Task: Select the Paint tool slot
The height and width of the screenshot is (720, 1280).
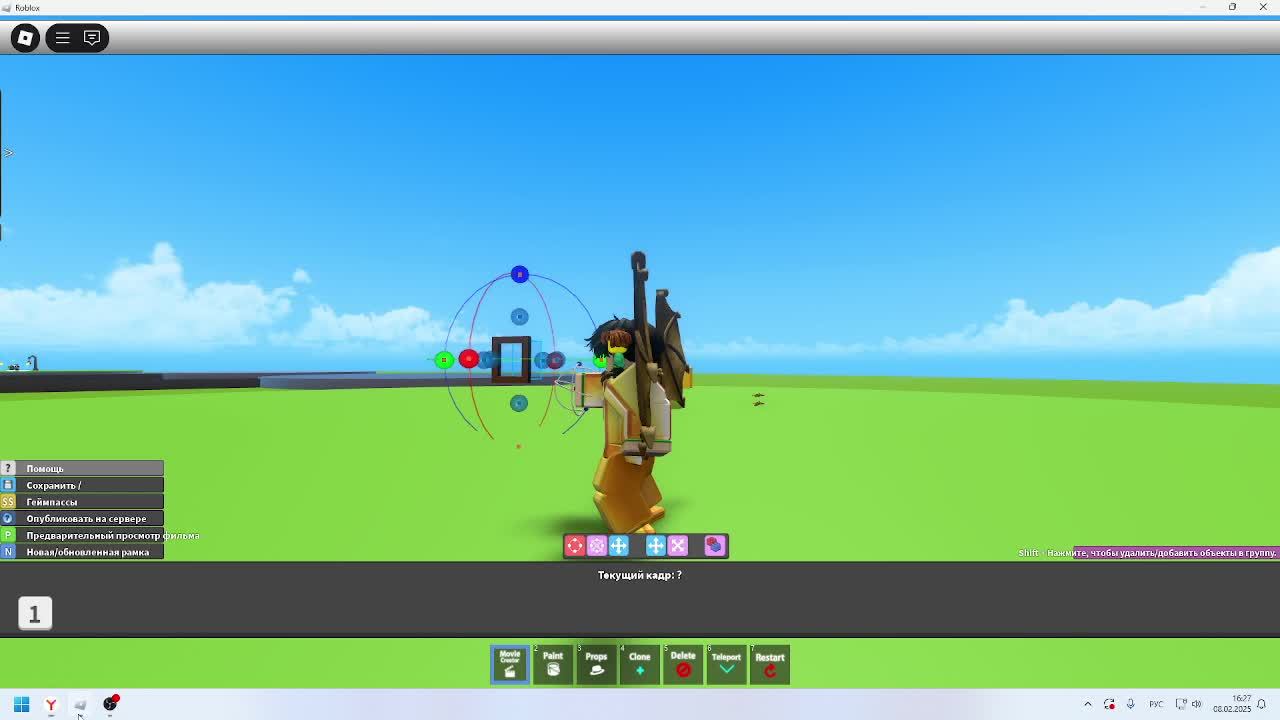Action: click(x=553, y=664)
